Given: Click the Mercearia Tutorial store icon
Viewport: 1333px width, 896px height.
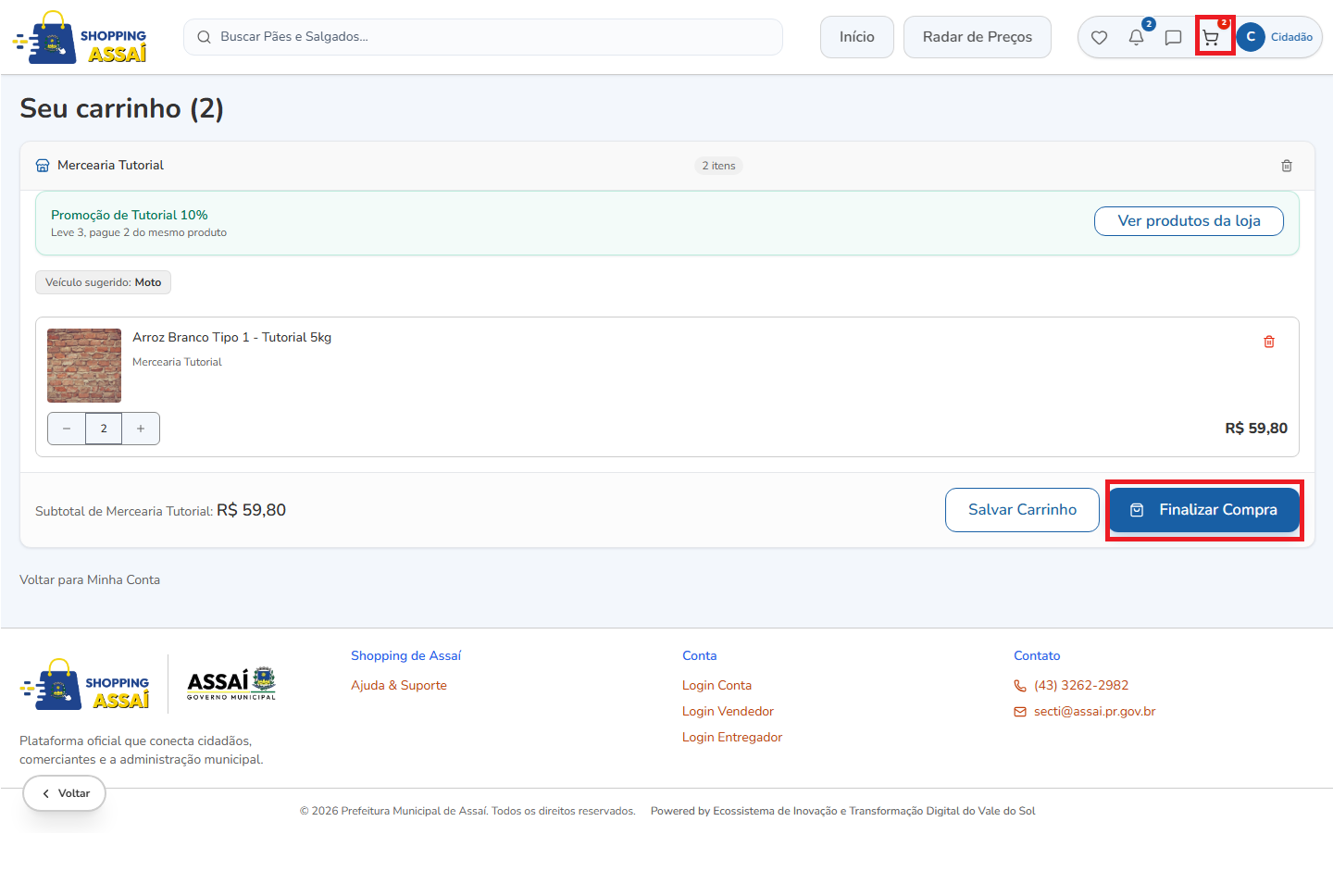Looking at the screenshot, I should tap(43, 166).
